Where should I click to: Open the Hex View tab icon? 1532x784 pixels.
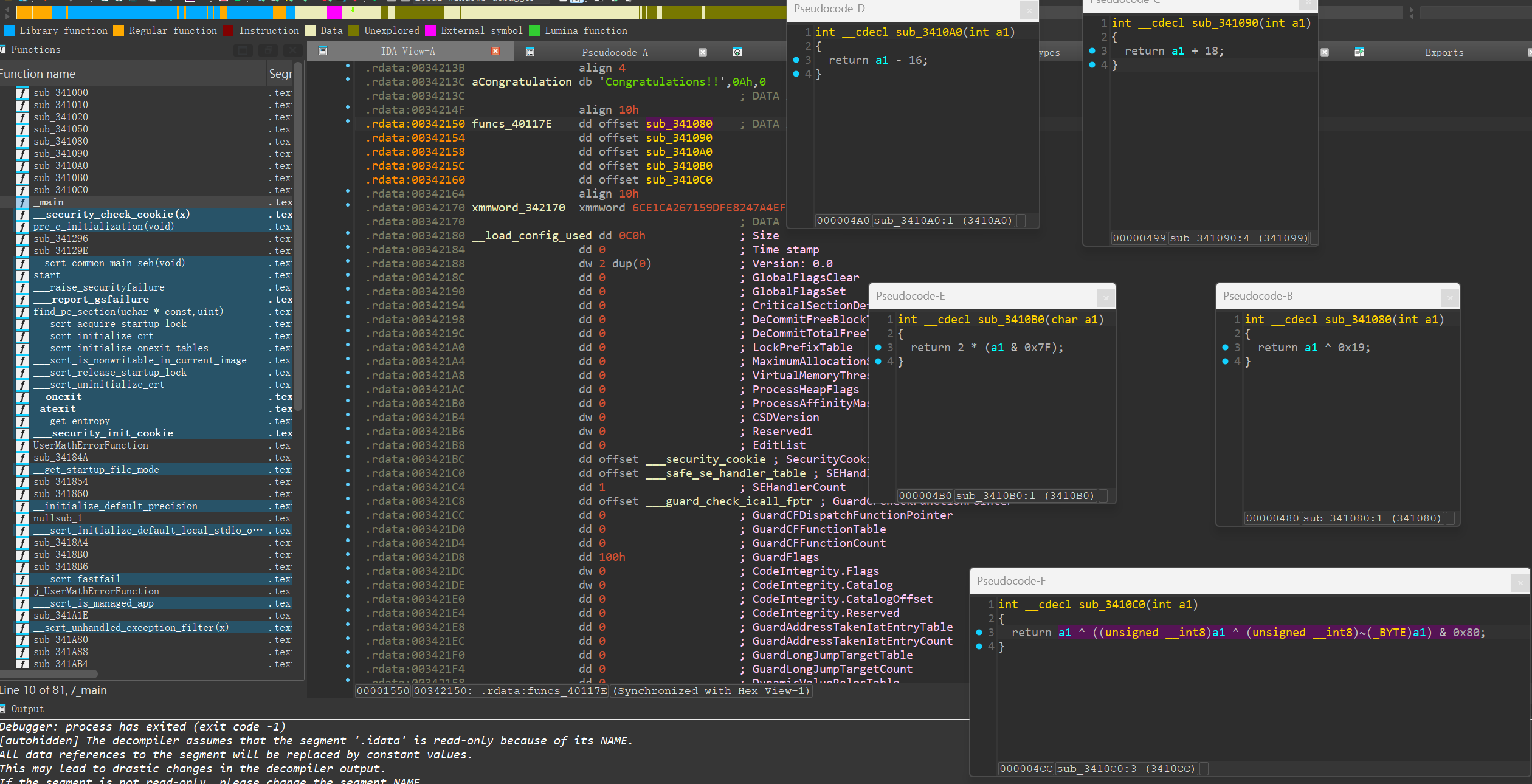(737, 52)
